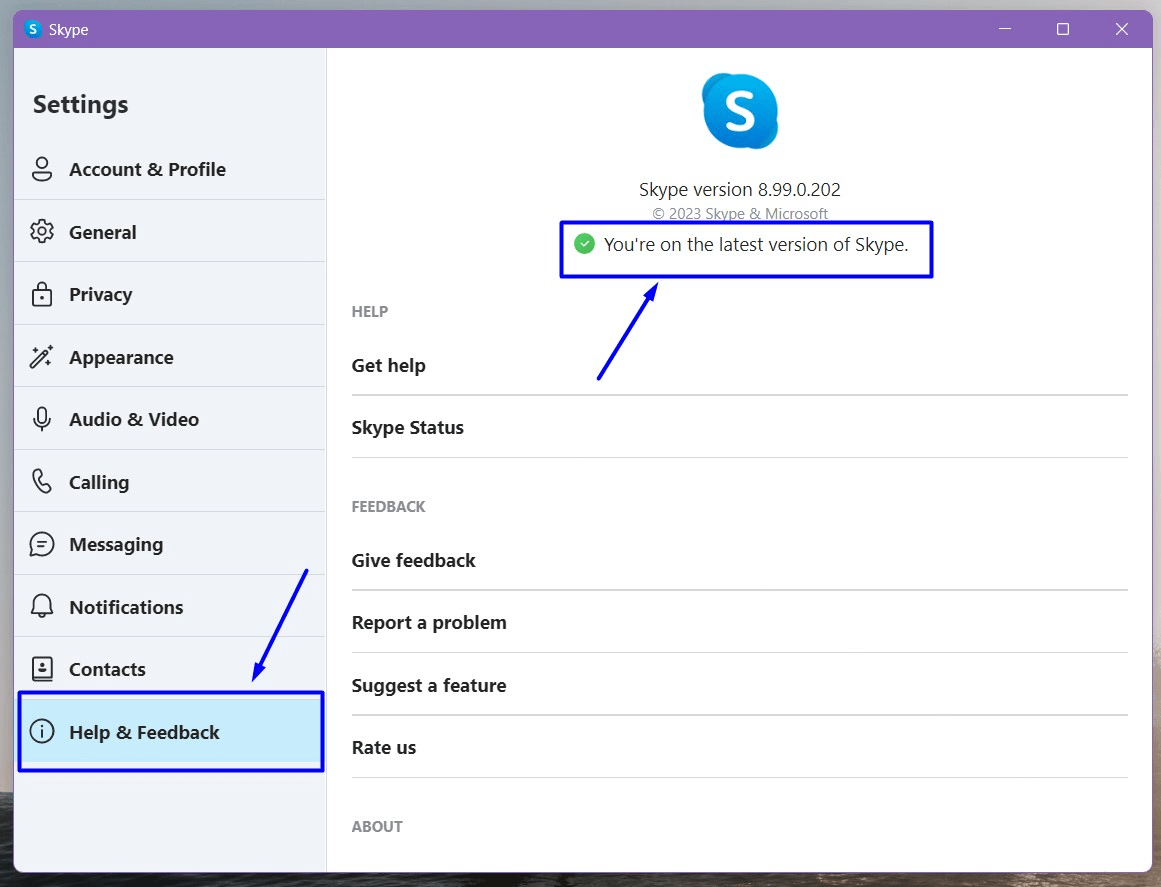Click the Audio & Video microphone icon
Screen dimensions: 1161x887
pos(42,419)
